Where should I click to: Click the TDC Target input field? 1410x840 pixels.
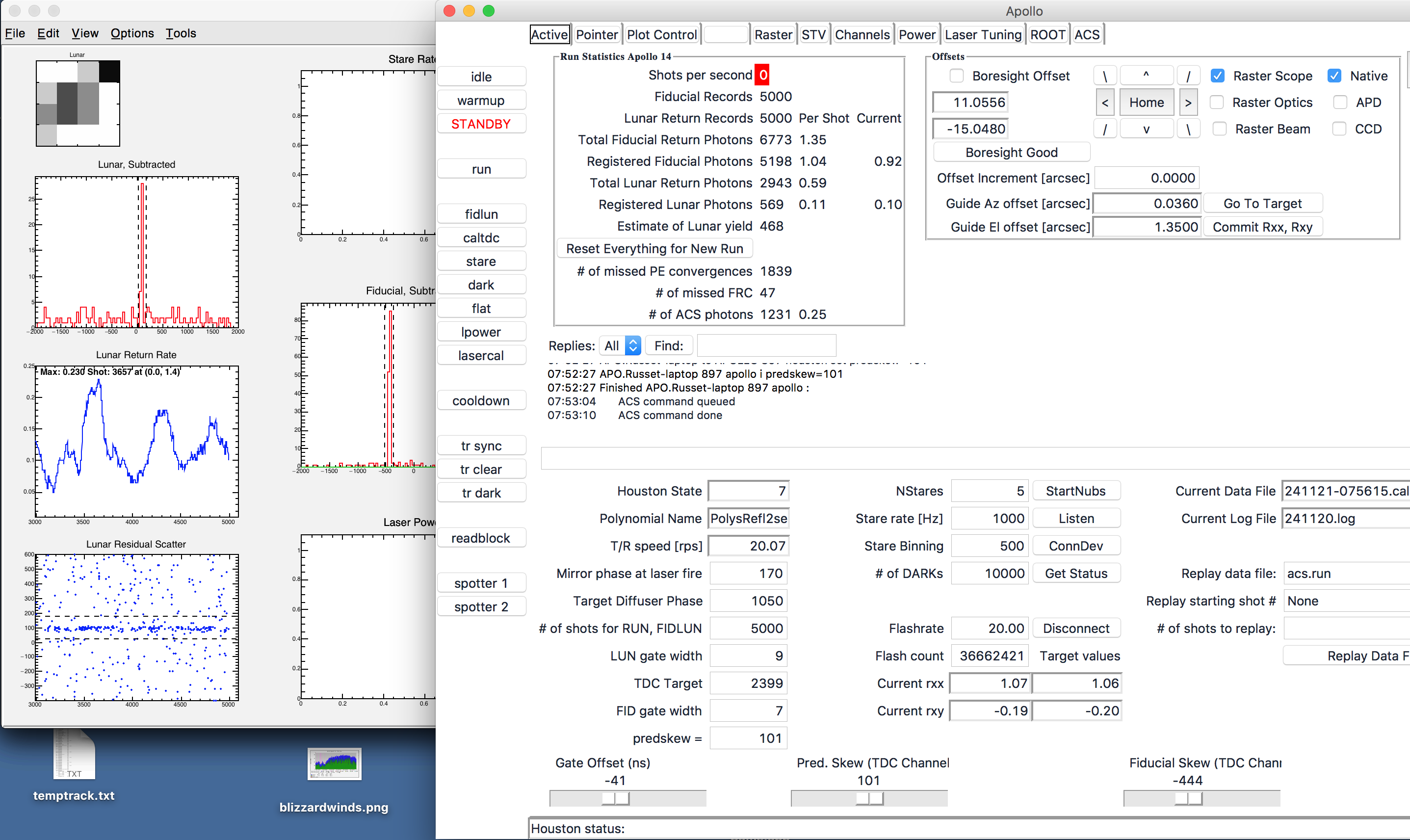[x=749, y=683]
